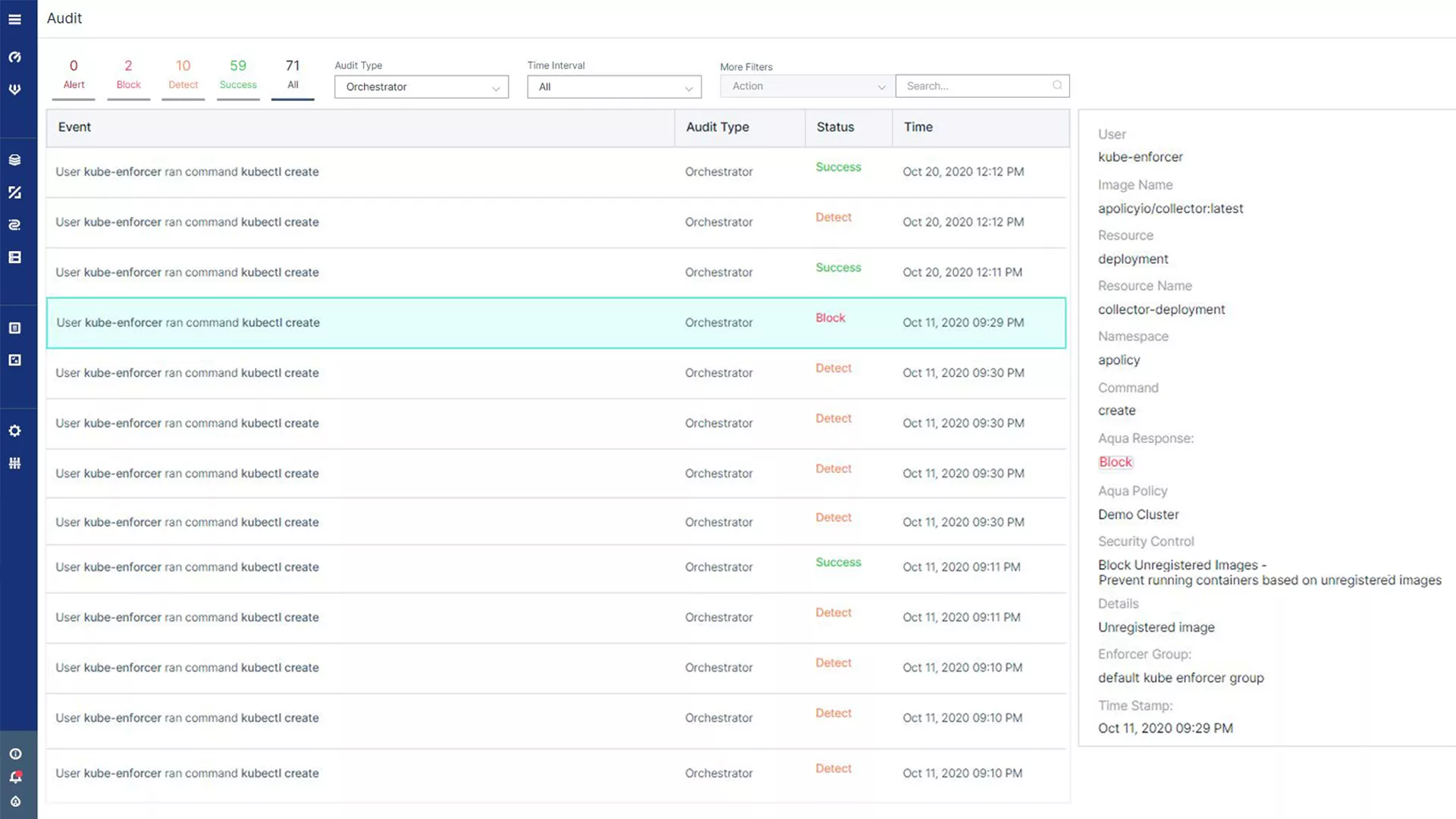Select the Detect event at Oct 20 12:12 PM
The image size is (1456, 819).
(557, 222)
